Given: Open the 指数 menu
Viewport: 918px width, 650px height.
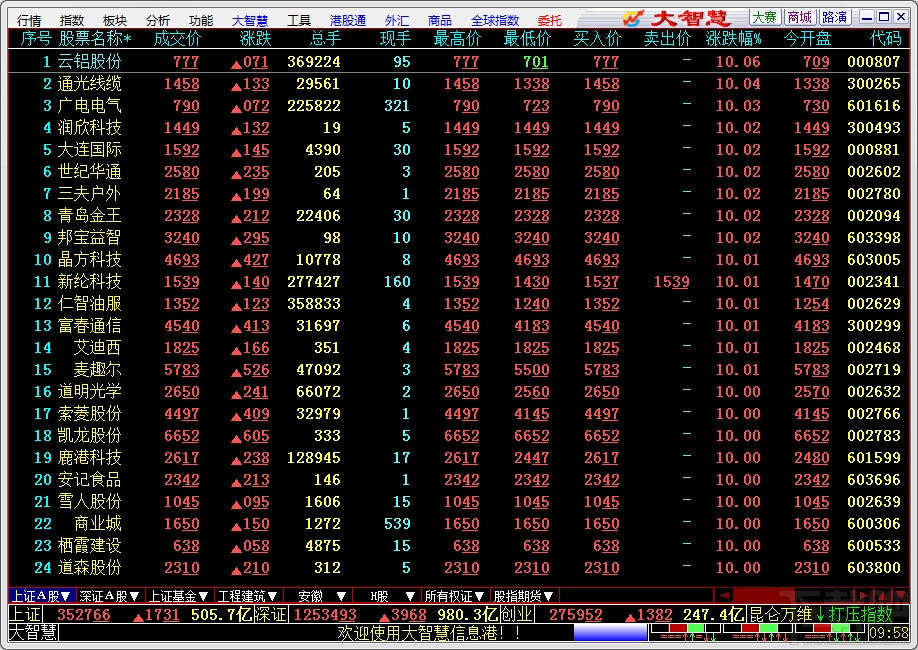Looking at the screenshot, I should [72, 20].
